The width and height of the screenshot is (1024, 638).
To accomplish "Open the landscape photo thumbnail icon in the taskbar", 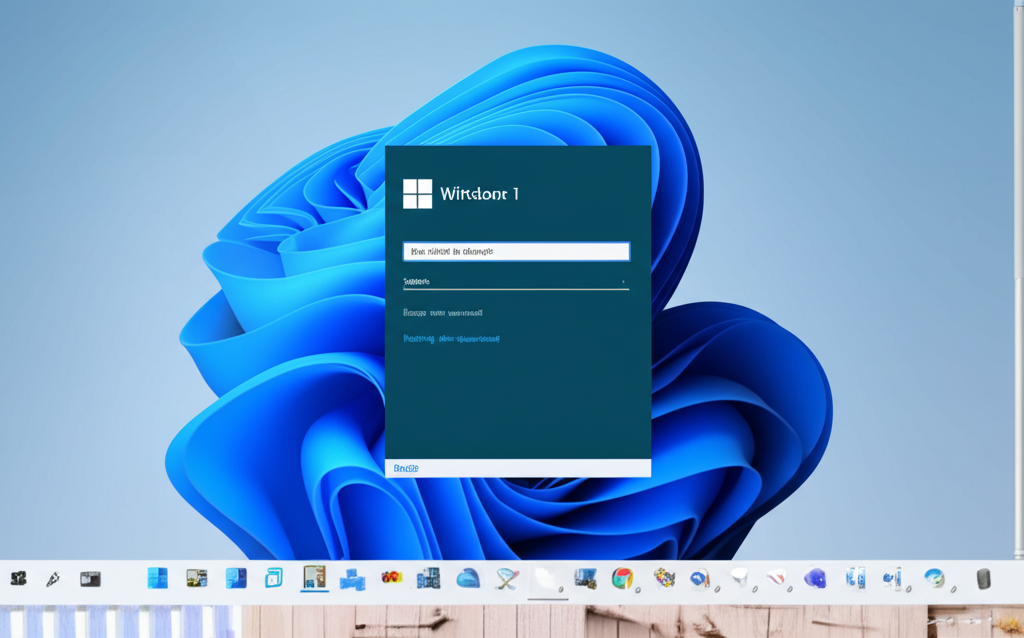I will [197, 578].
